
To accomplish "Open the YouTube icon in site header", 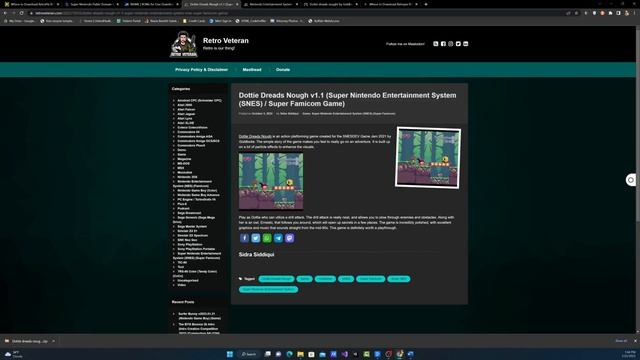I will [x=465, y=44].
